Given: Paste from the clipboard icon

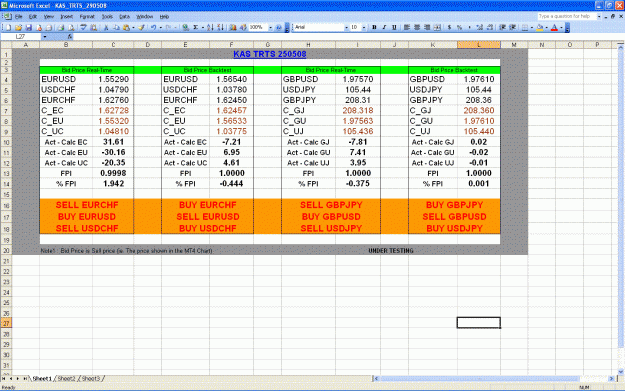Looking at the screenshot, I should coord(126,28).
